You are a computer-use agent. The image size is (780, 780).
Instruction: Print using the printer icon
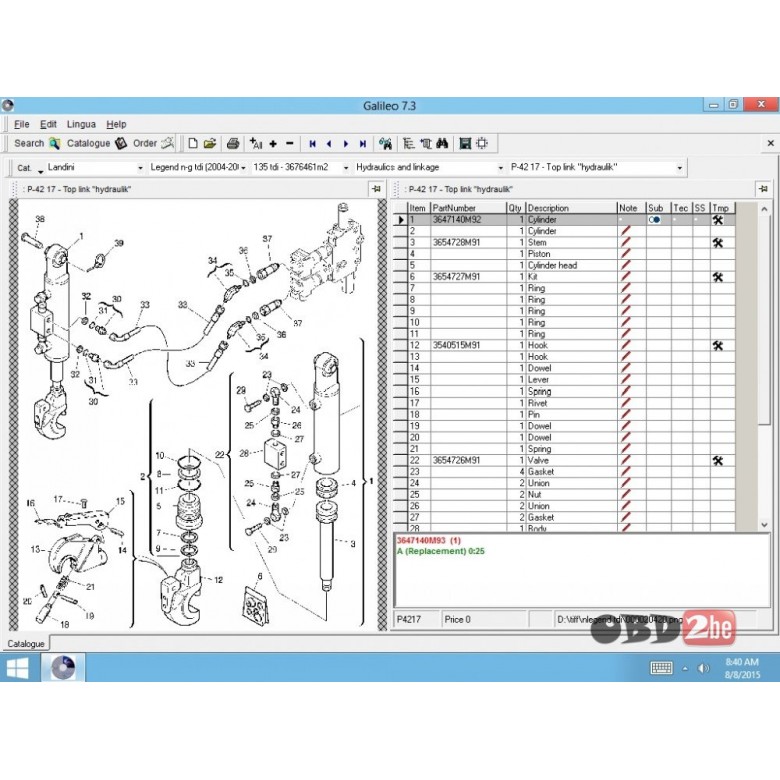(233, 144)
